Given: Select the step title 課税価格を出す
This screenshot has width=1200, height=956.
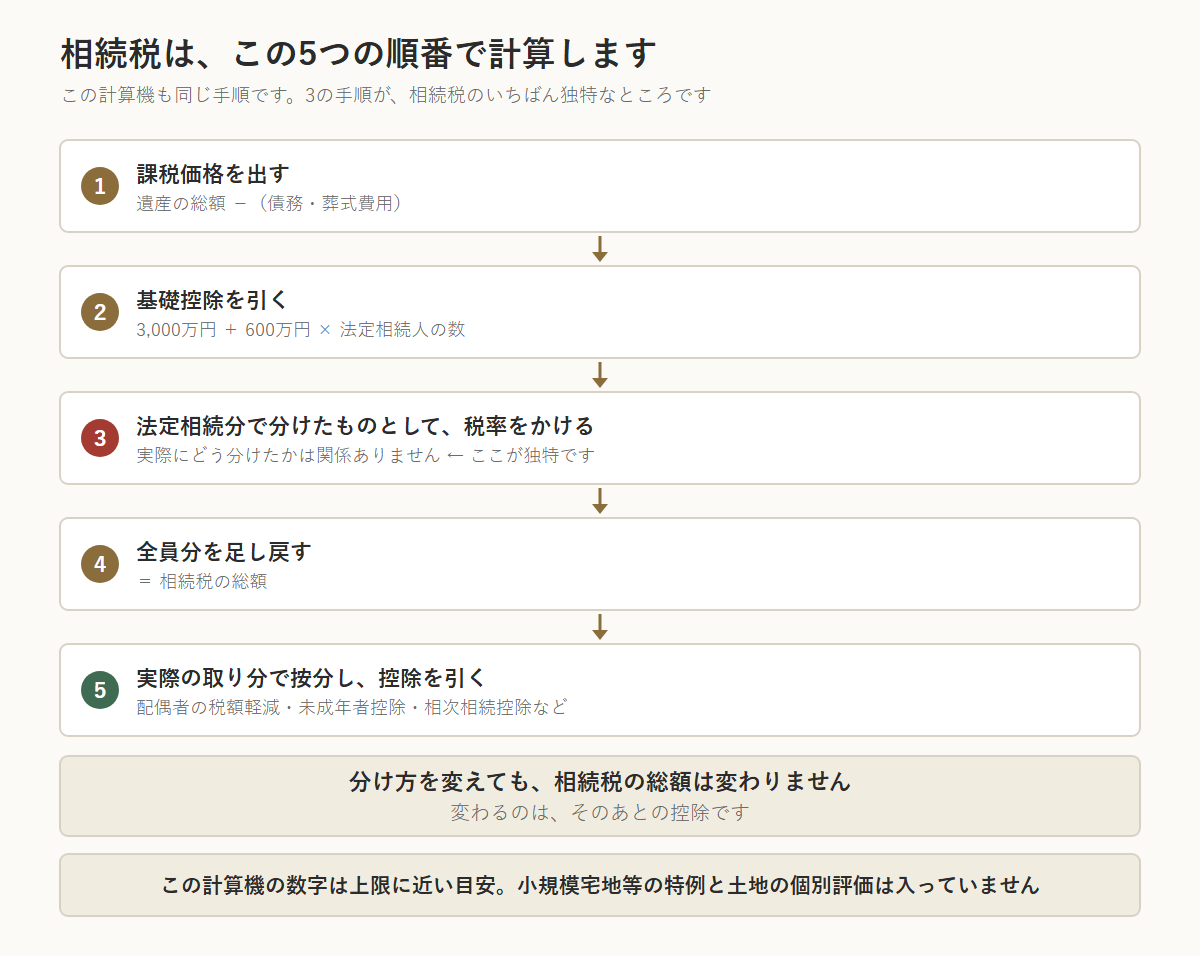Looking at the screenshot, I should click(x=213, y=175).
